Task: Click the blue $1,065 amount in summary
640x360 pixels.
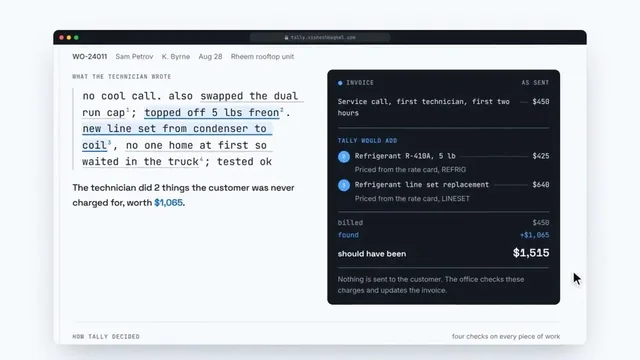Action: click(x=168, y=203)
